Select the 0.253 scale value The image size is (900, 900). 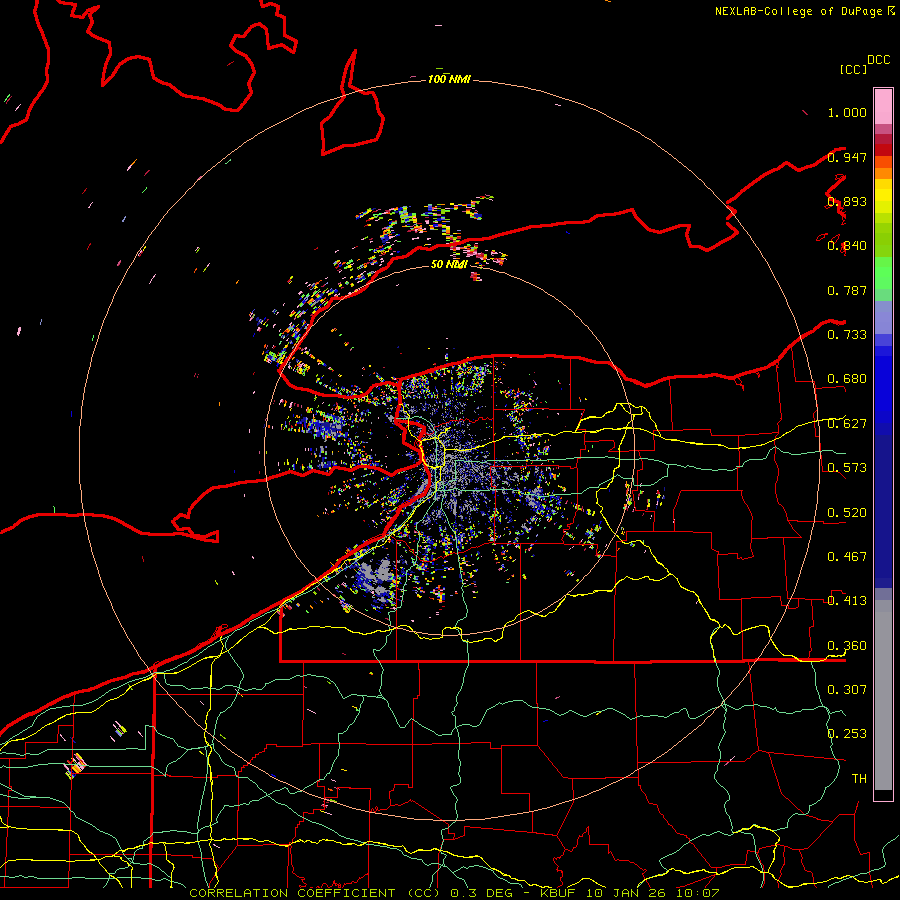coord(847,734)
